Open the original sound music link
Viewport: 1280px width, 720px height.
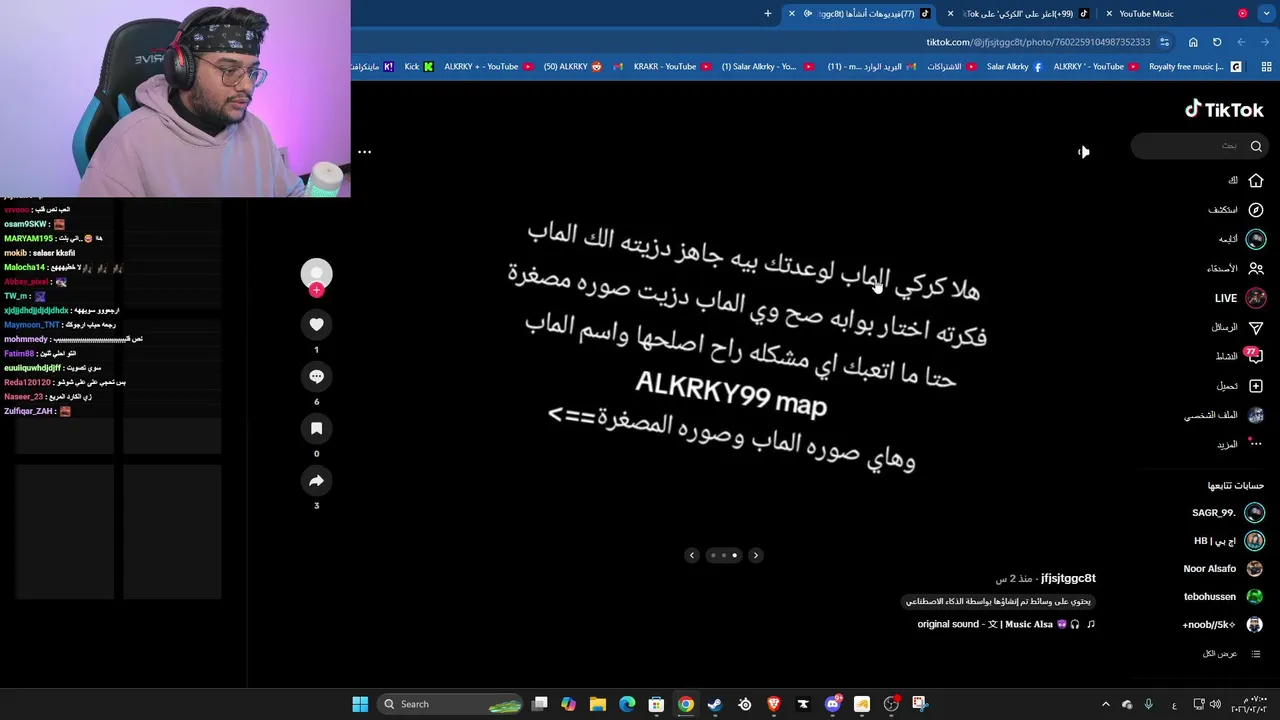[1006, 624]
